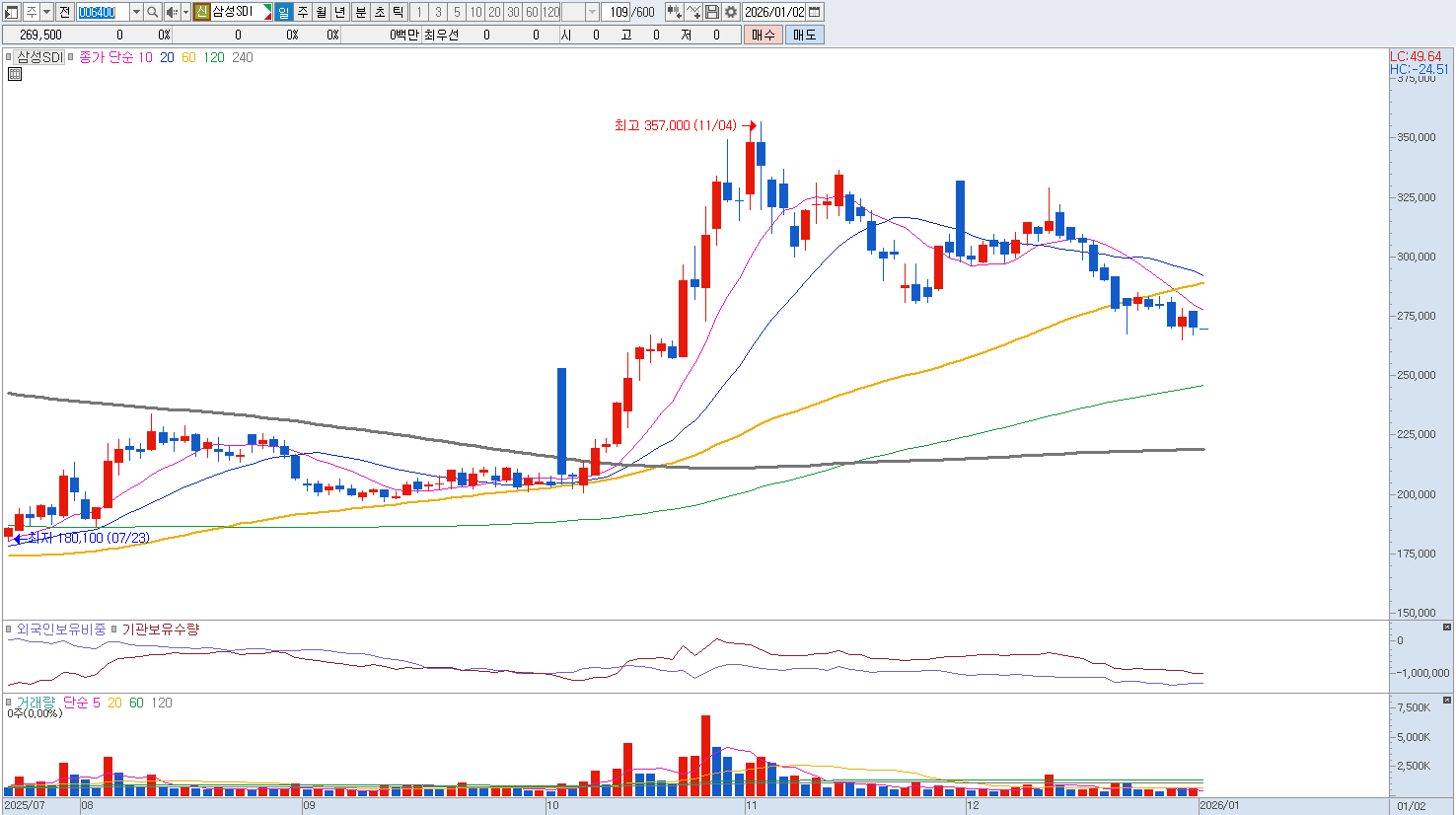Toggle the 기관보유수량 indicator marker
The height and width of the screenshot is (815, 1456).
114,630
